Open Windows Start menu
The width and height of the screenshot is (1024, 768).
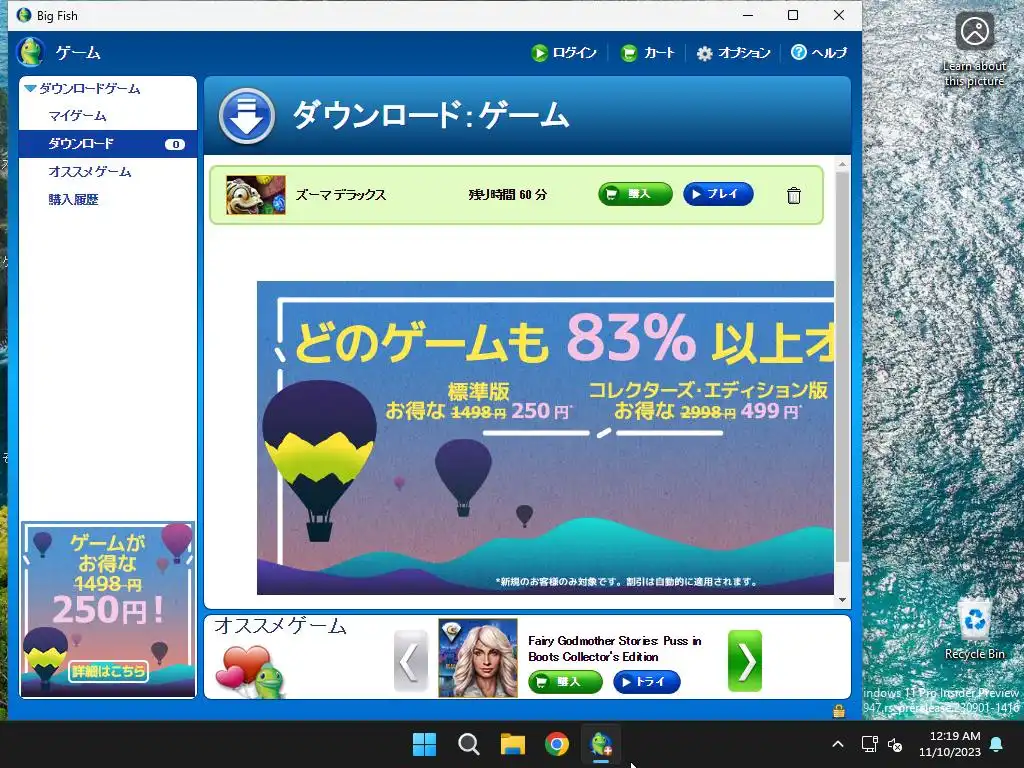(x=424, y=744)
